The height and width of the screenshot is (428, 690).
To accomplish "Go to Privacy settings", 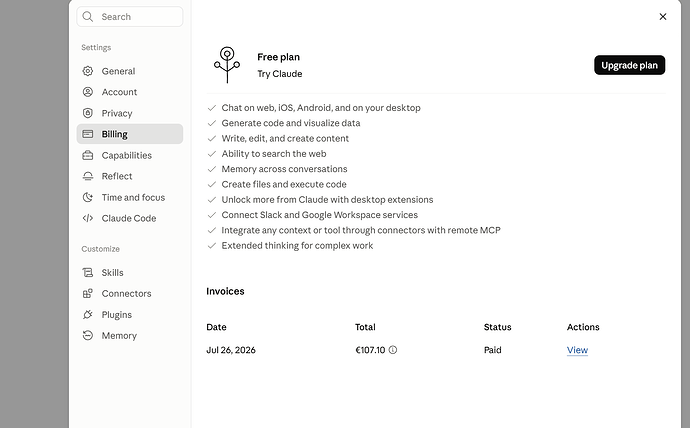I will 130,113.
